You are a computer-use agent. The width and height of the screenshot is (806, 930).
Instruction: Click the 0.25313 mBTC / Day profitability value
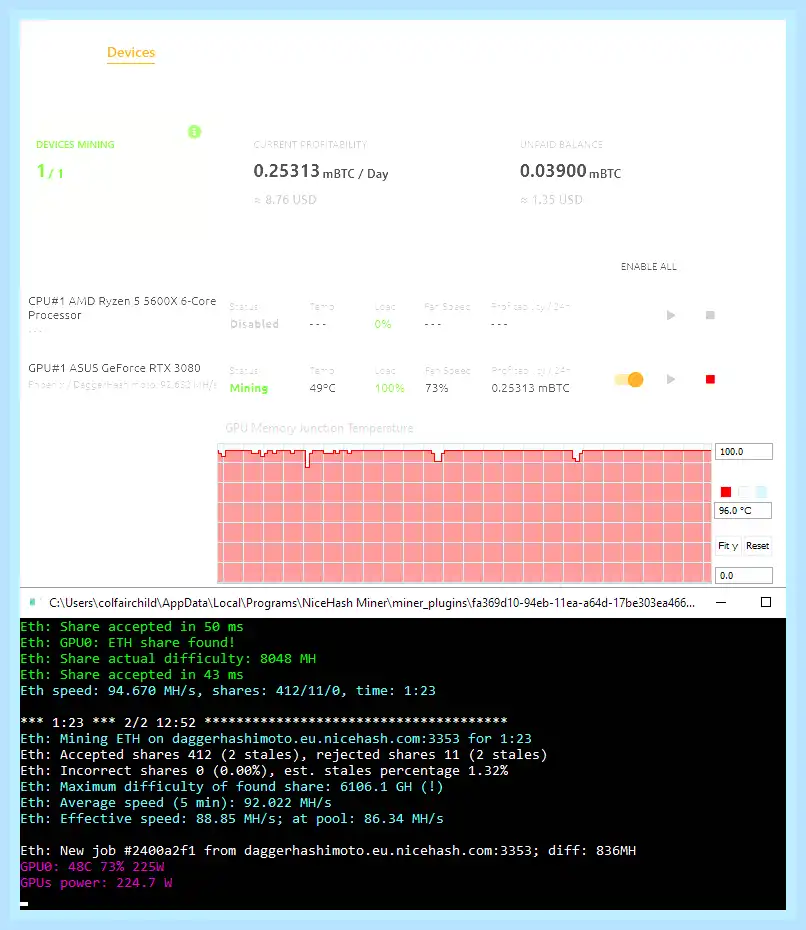coord(321,172)
